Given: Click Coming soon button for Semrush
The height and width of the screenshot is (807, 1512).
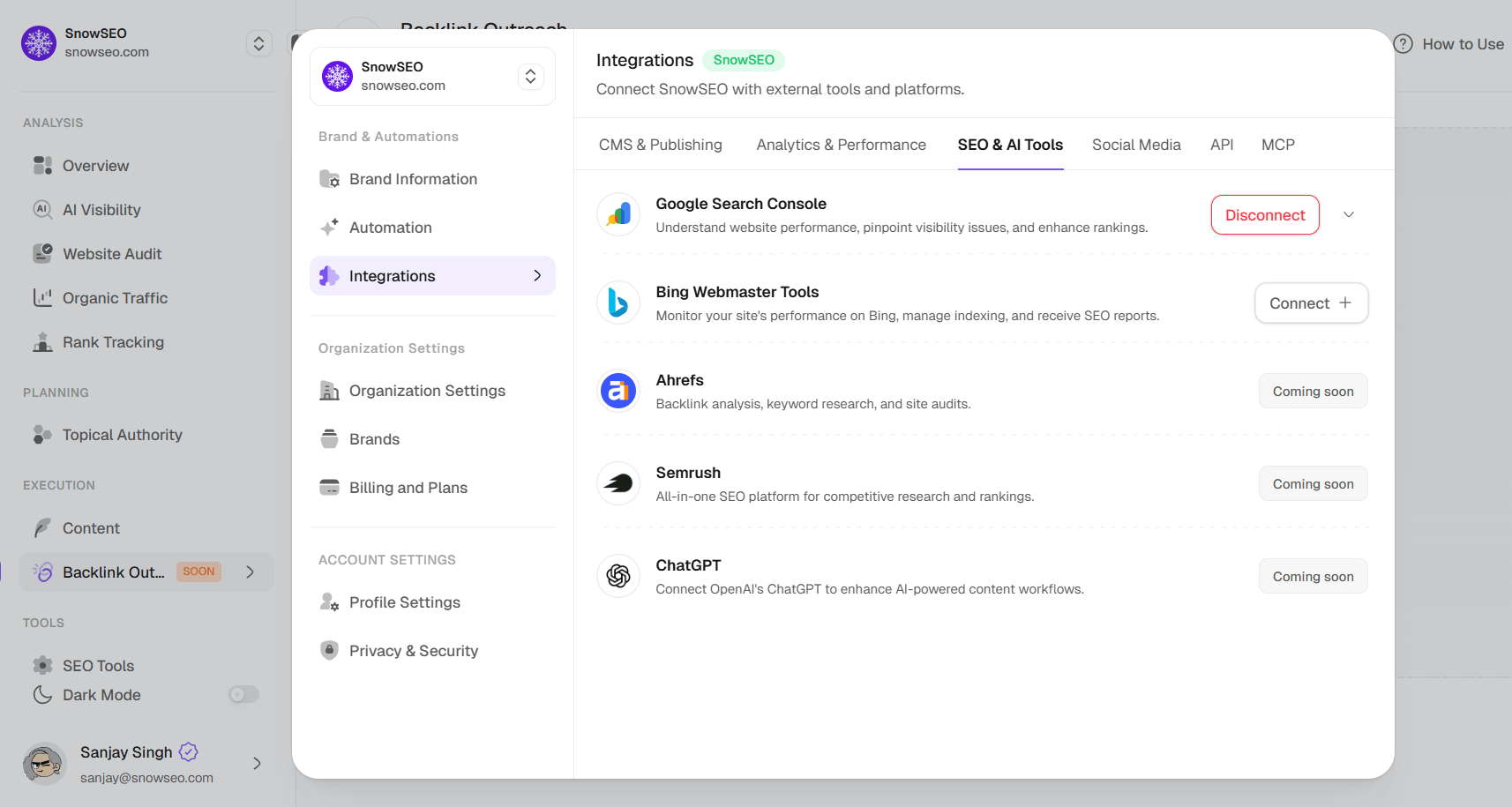Looking at the screenshot, I should (1314, 484).
